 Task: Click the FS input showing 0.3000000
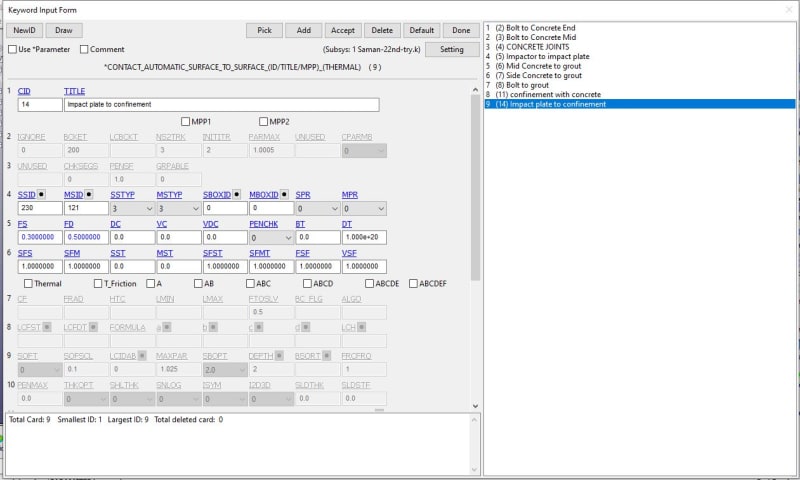pos(40,237)
